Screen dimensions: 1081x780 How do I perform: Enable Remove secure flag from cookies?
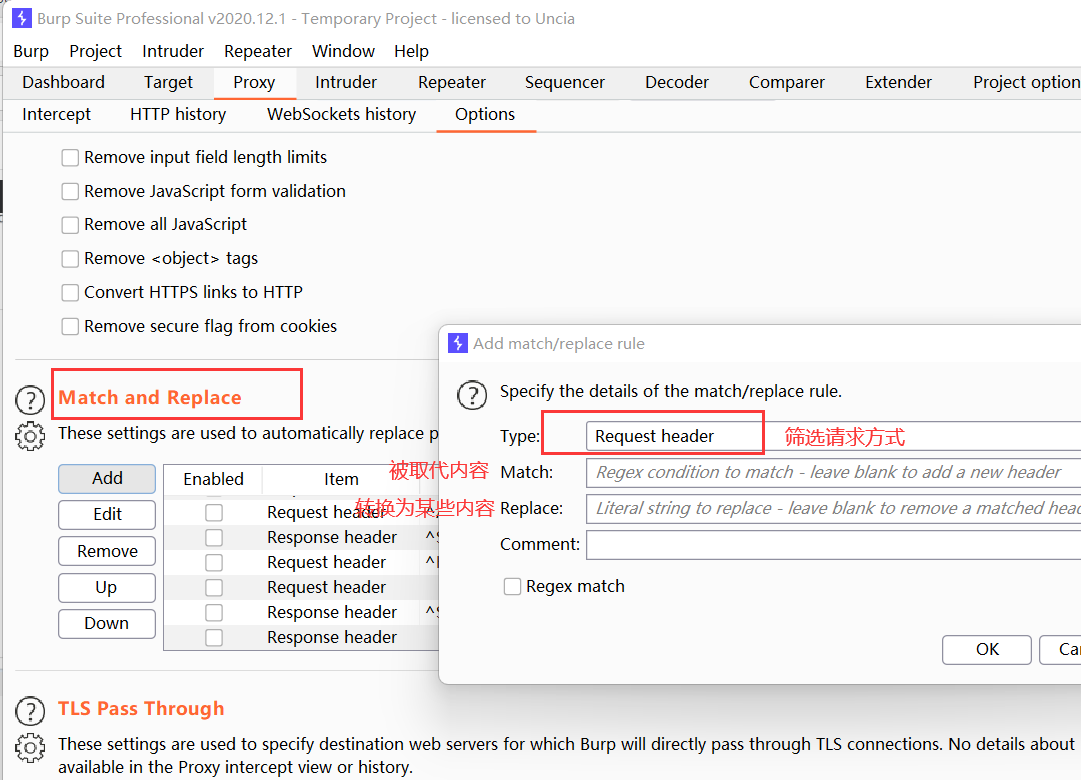[x=70, y=326]
